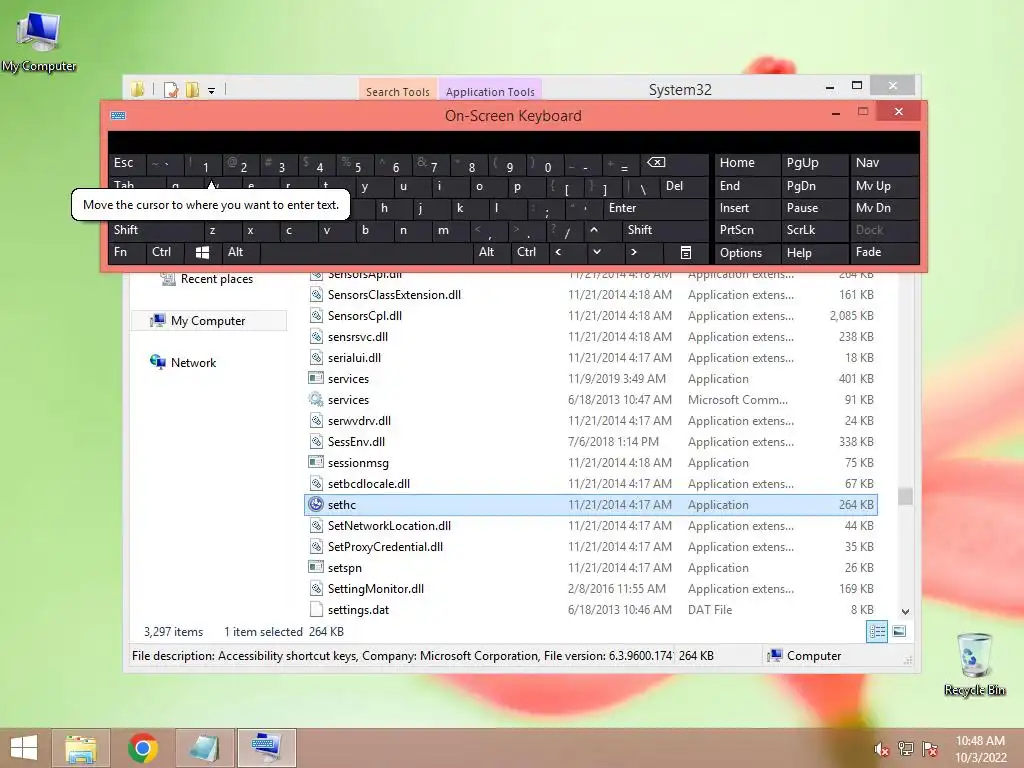Tap the up arrow key on the keyboard

coord(594,230)
